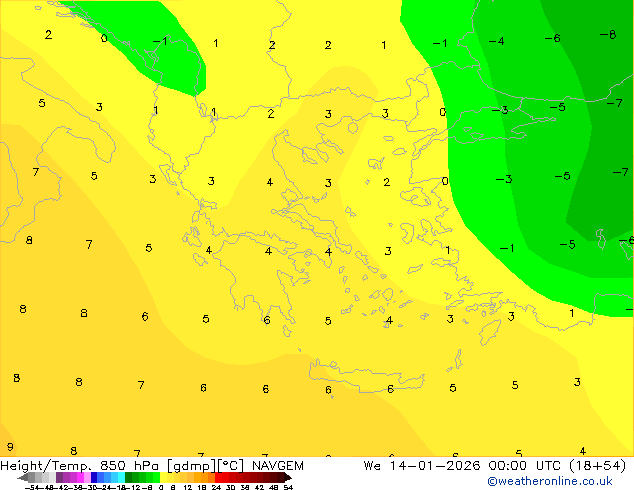Click the dark maroon right arrow end of legend
Screen dimensions: 634x490
click(288, 477)
